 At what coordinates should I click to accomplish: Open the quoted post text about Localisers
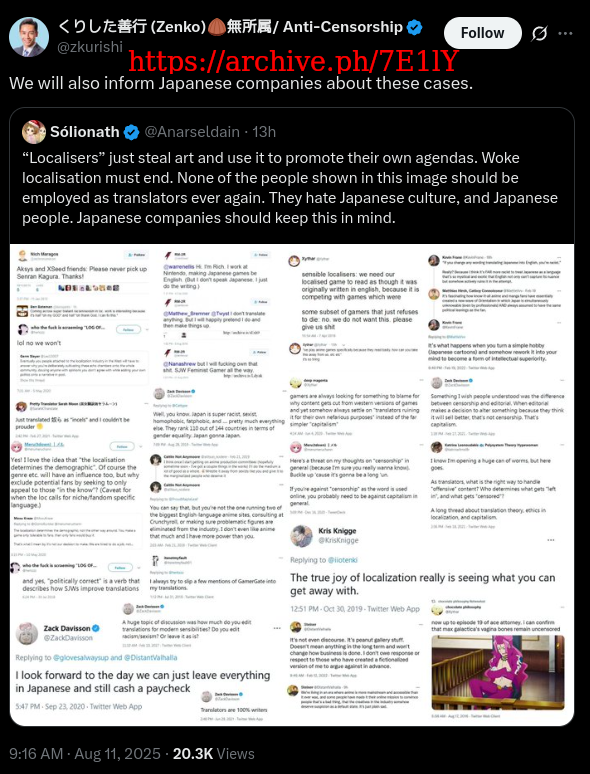(290, 188)
